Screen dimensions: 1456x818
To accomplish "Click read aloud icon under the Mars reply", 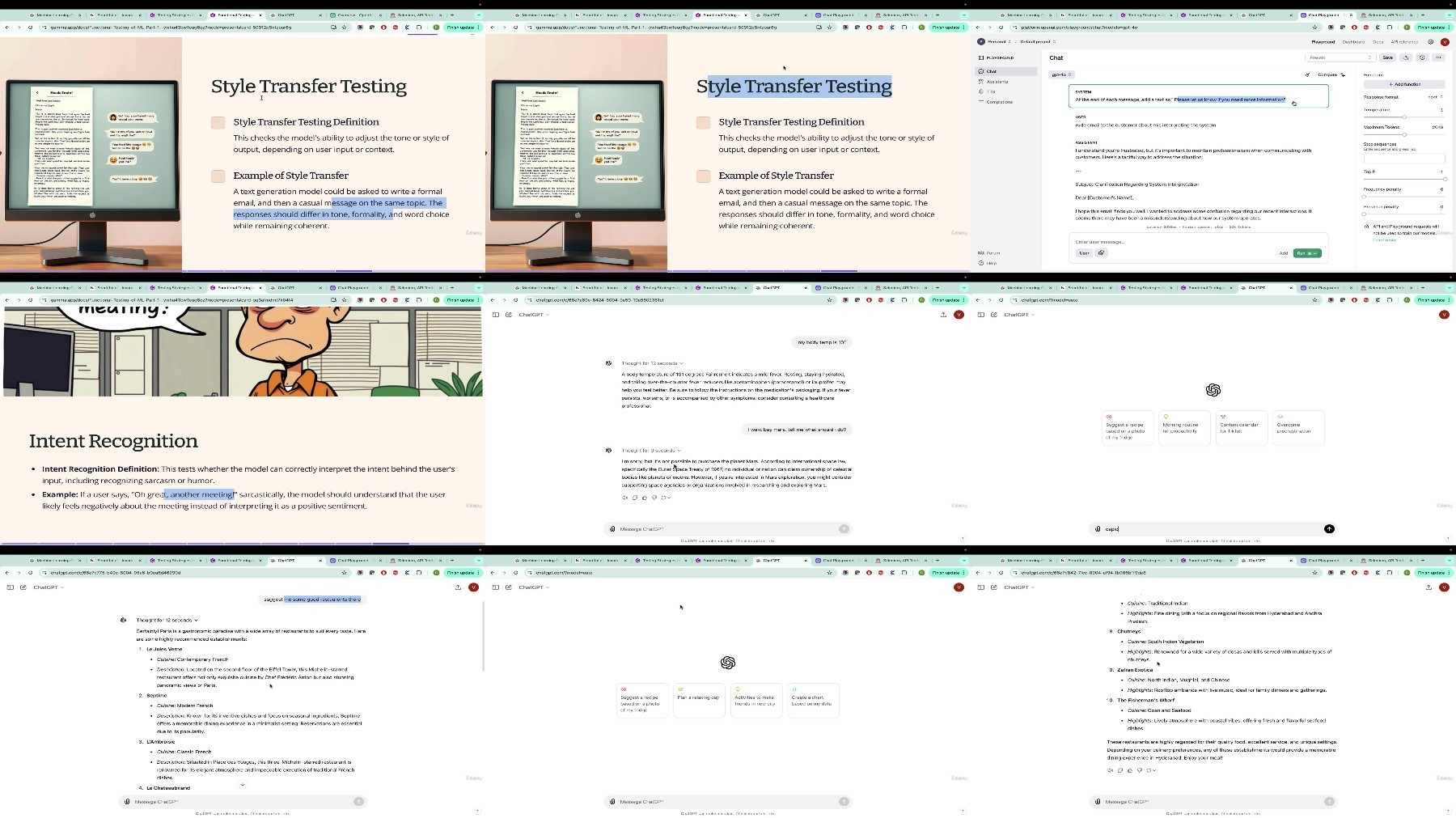I will 624,498.
